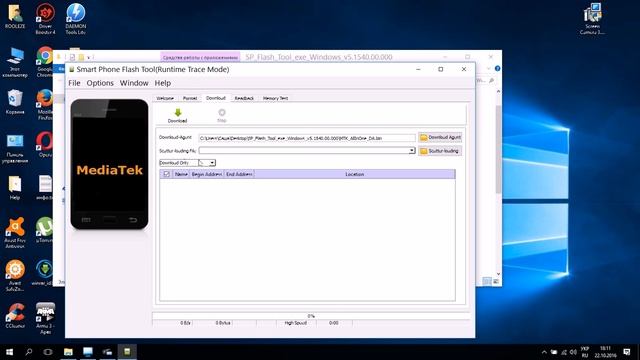The width and height of the screenshot is (640, 360).
Task: Click the green Download arrow icon
Action: tap(178, 113)
